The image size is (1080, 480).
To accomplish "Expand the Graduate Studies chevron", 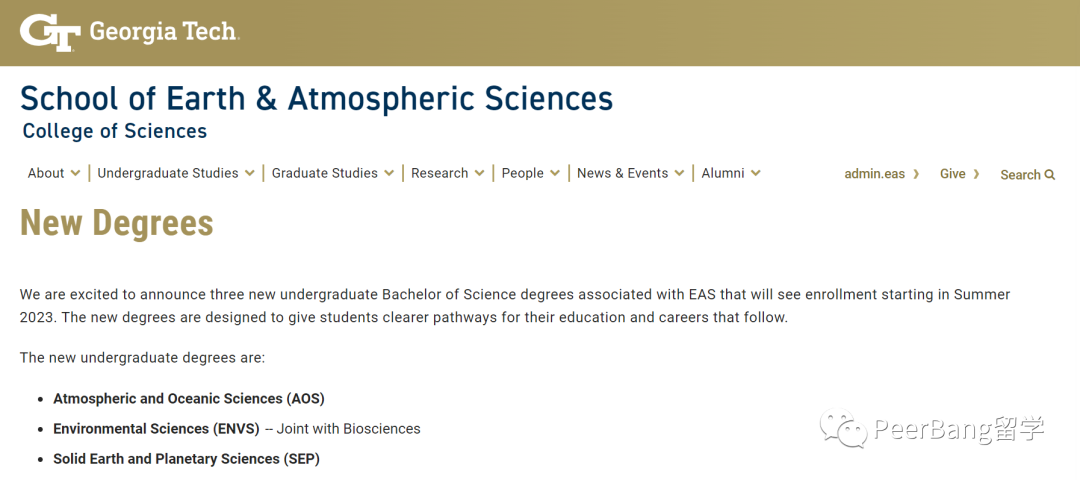I will (389, 174).
